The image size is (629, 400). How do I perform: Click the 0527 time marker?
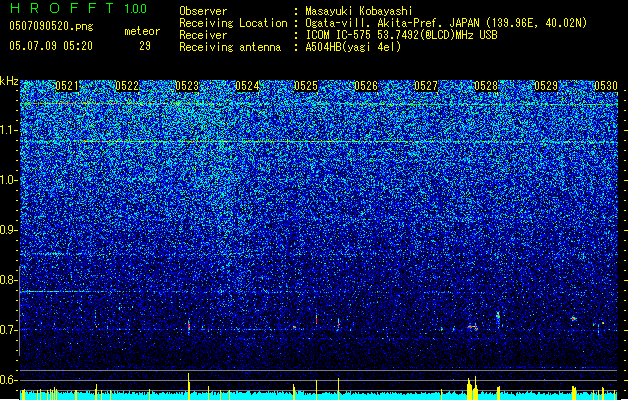426,86
